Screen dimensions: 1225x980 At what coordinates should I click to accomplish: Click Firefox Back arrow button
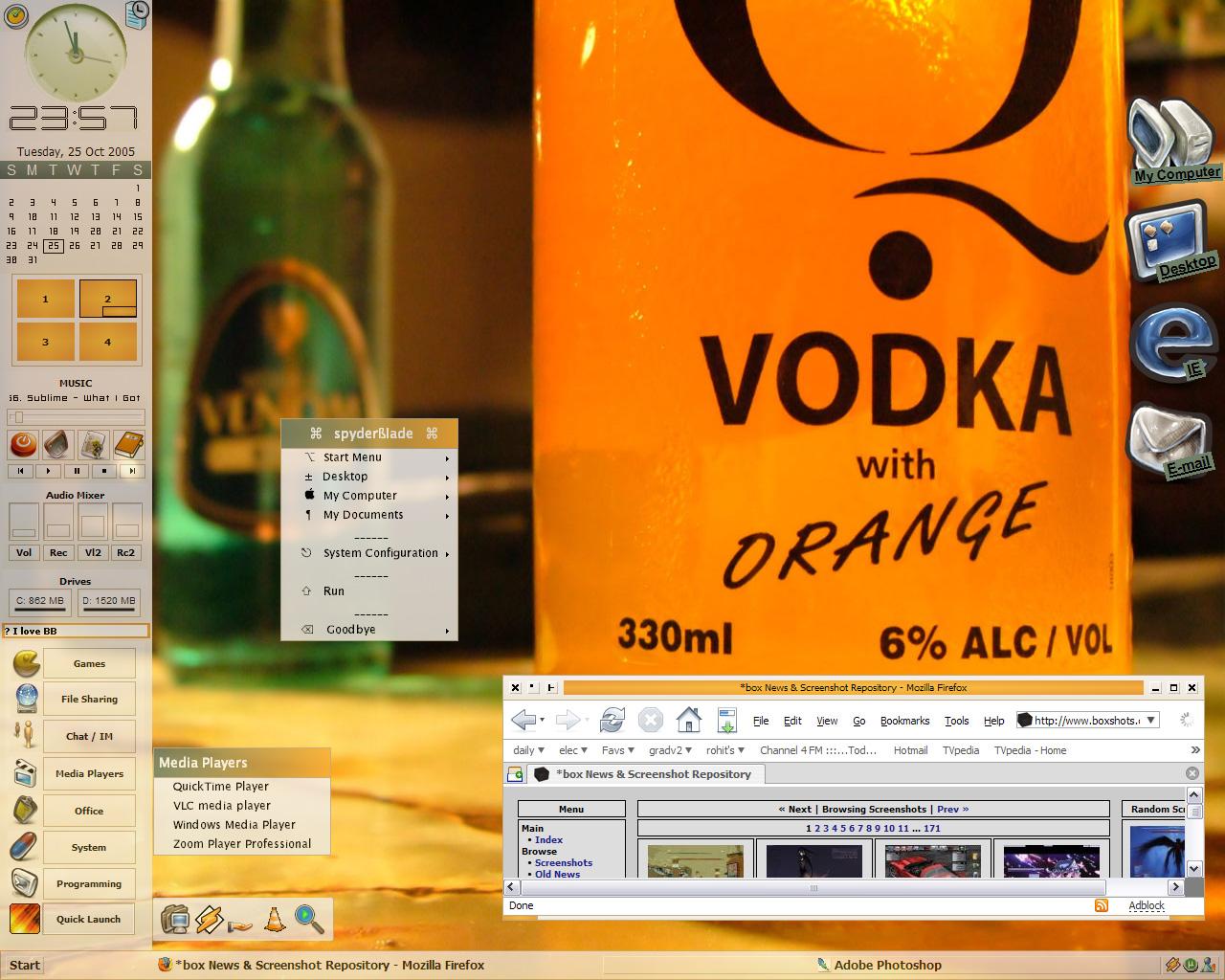tap(523, 720)
